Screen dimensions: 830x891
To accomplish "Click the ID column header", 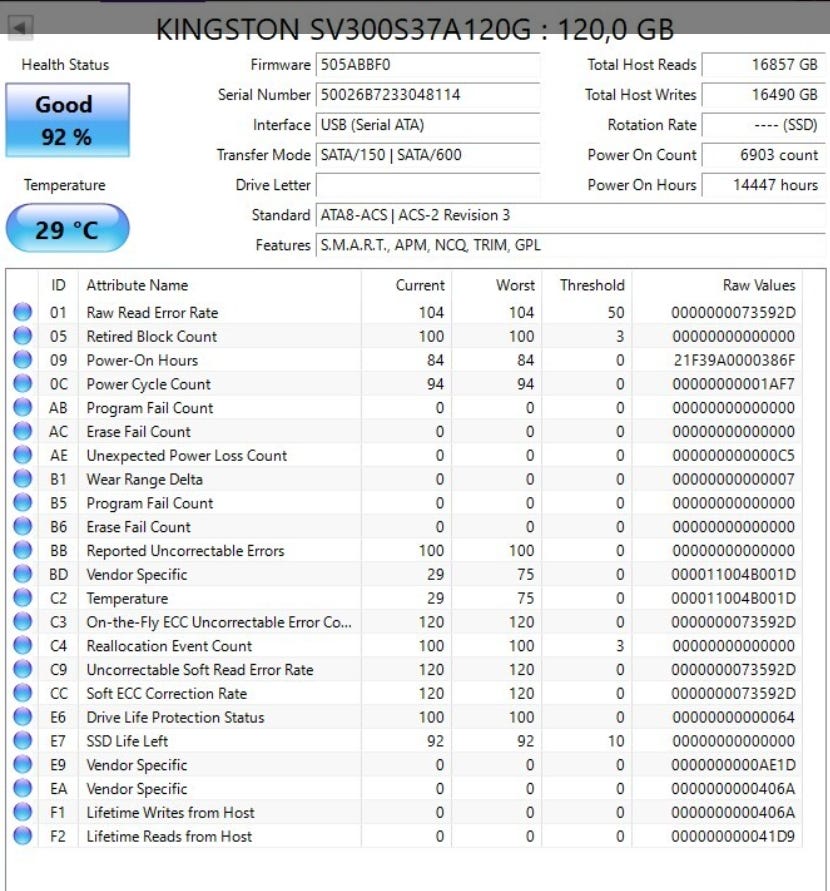I will (x=59, y=285).
